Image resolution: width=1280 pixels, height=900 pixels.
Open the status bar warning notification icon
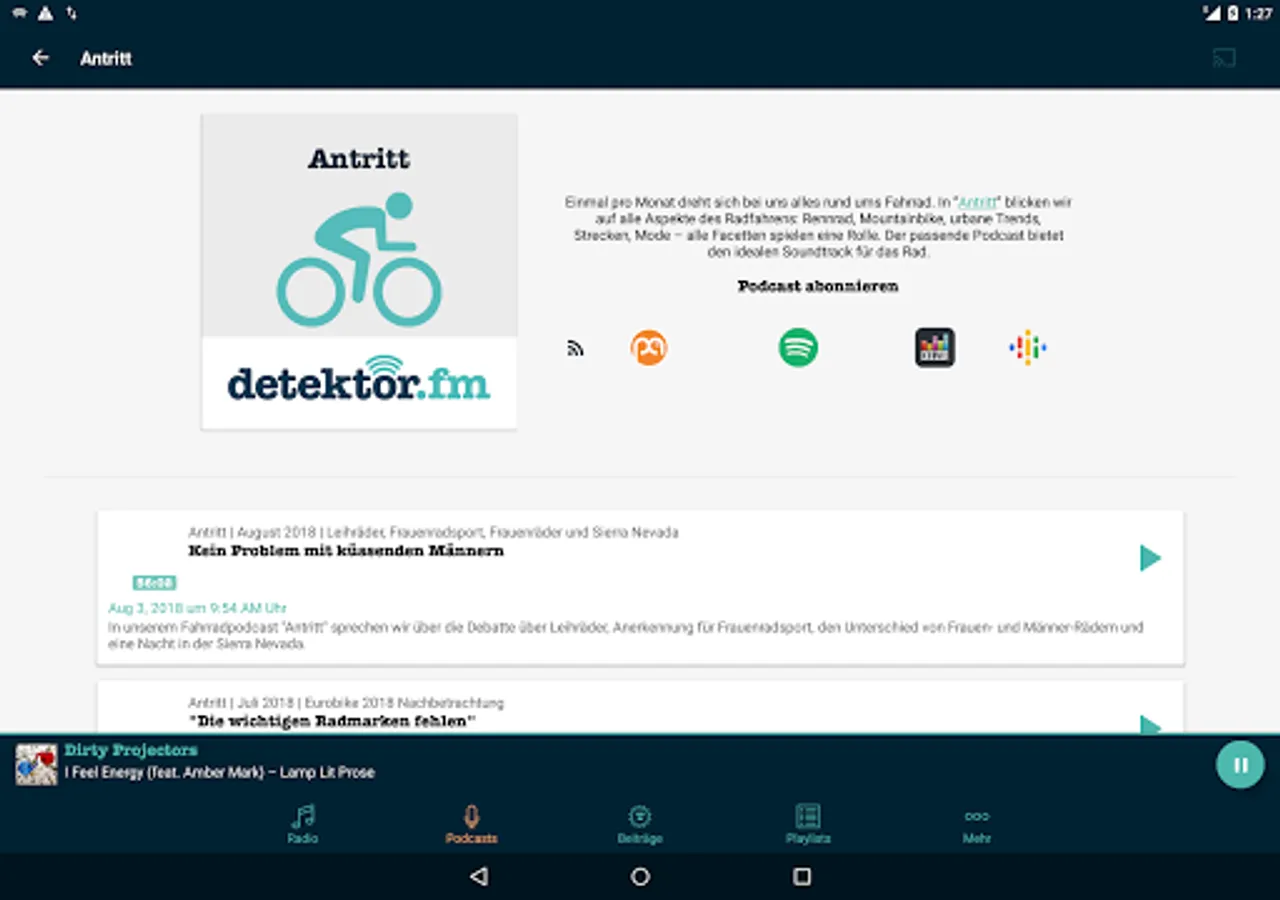pyautogui.click(x=45, y=13)
